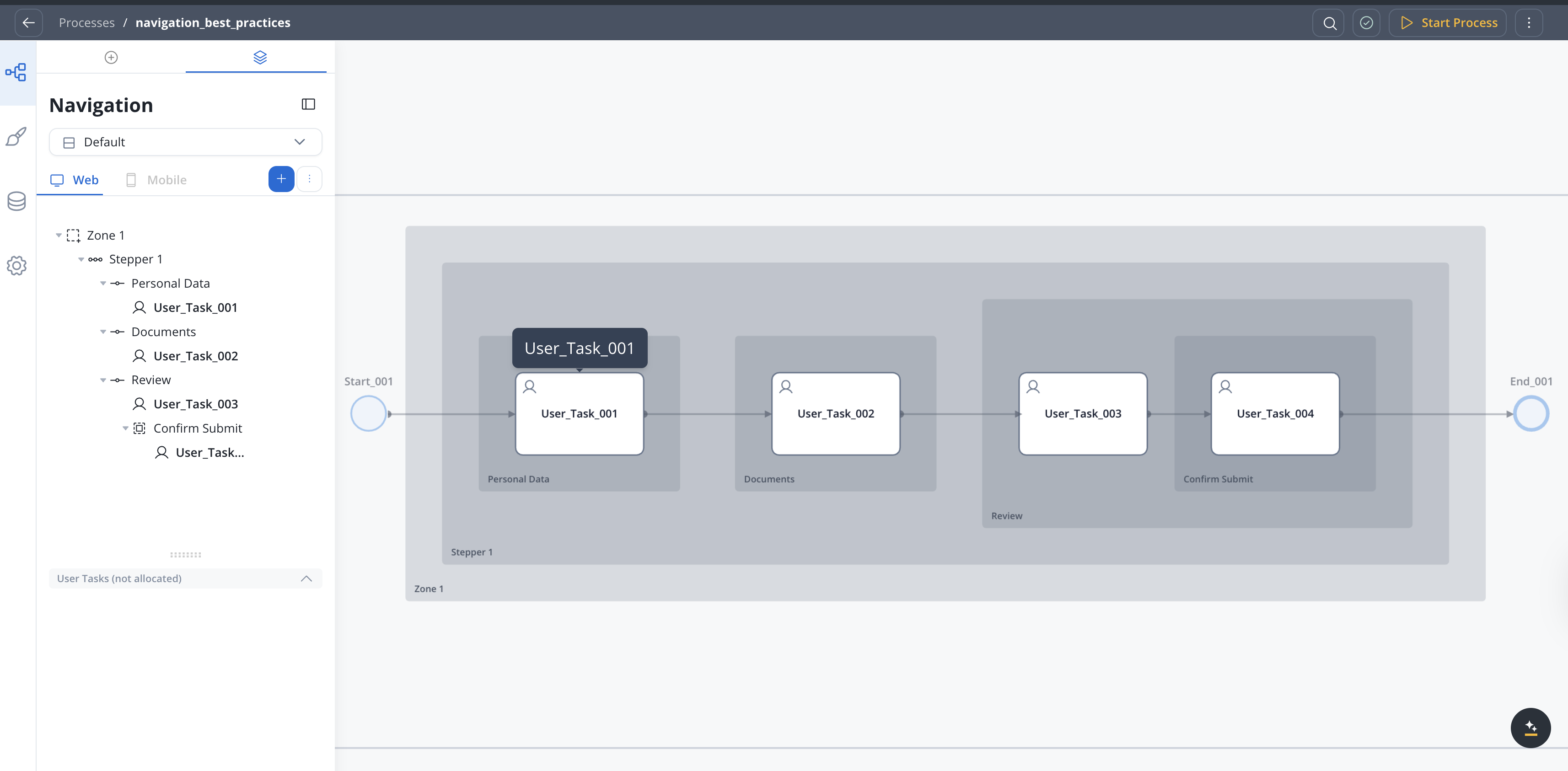Open the three-dot menu next to Web tab
Image resolution: width=1568 pixels, height=771 pixels.
(x=310, y=179)
